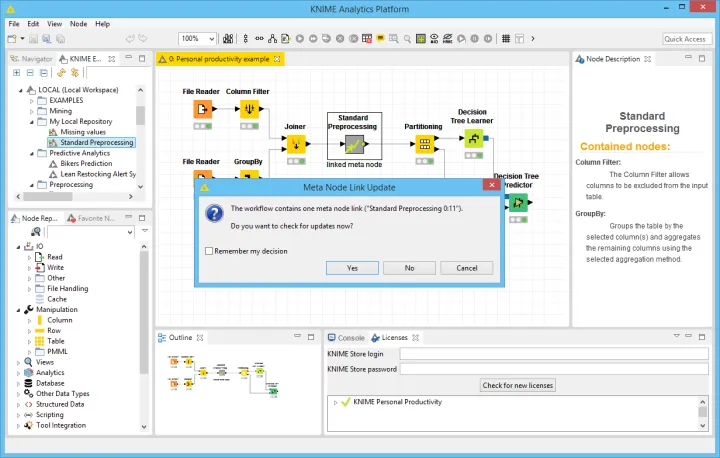Select Missing values in My Local Repository
The image size is (720, 458).
coord(83,132)
